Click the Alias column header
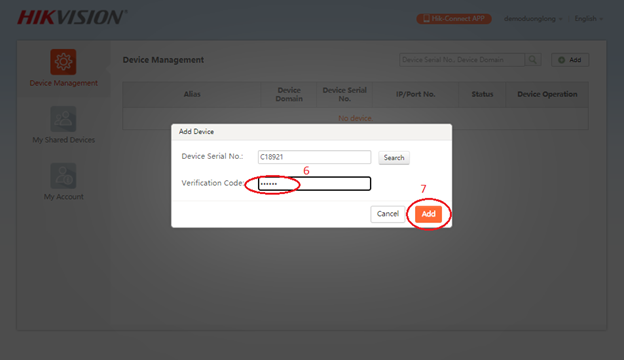The height and width of the screenshot is (360, 624). click(192, 94)
